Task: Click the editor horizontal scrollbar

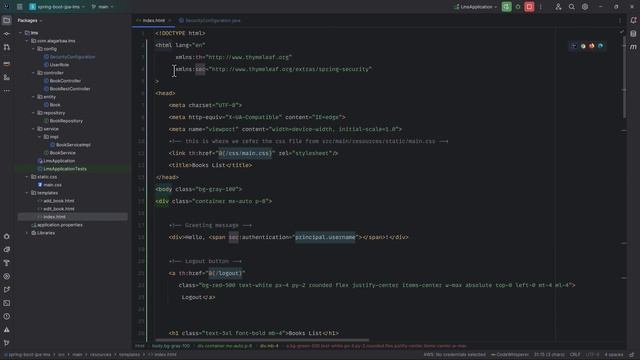Action: pos(262,340)
